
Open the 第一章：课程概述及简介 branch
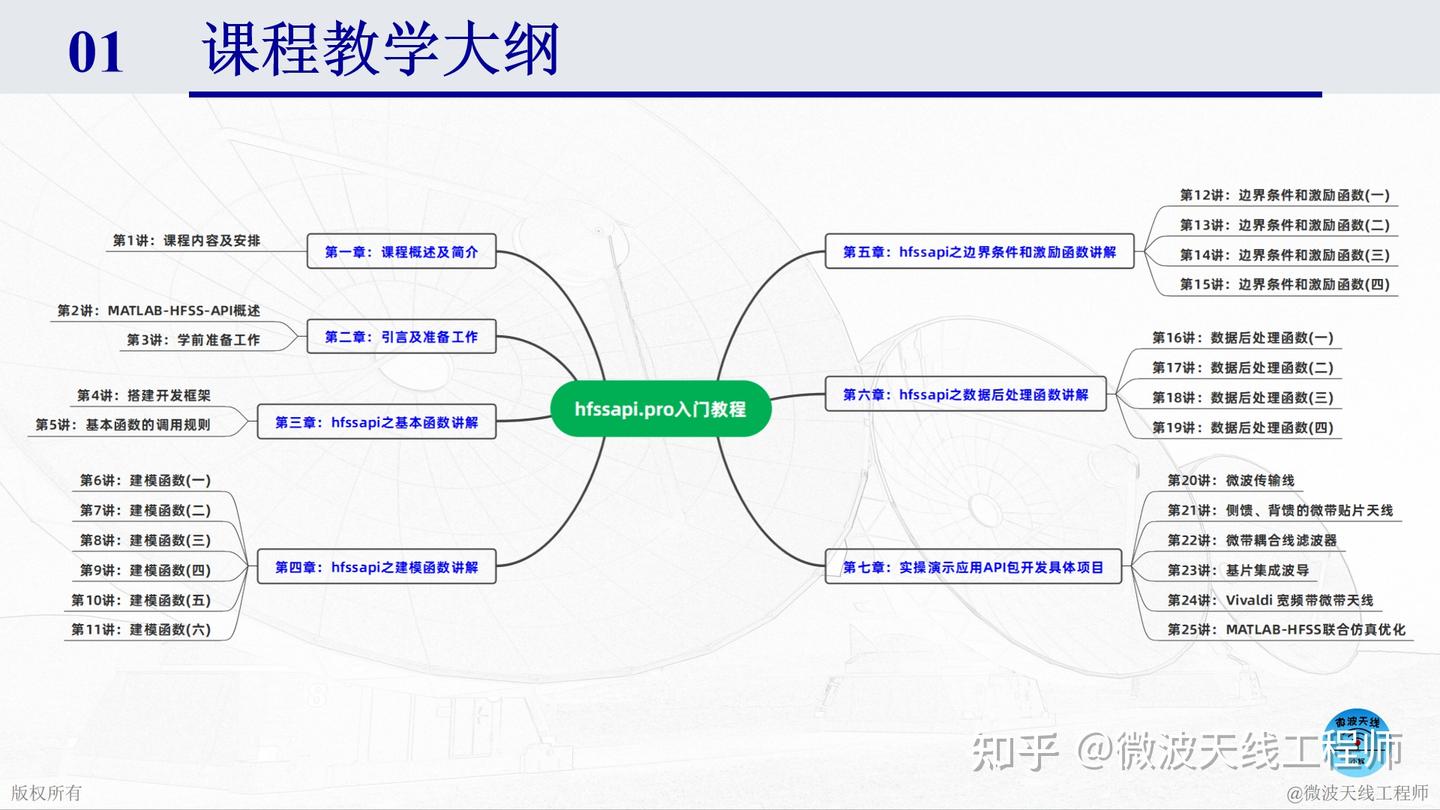404,252
